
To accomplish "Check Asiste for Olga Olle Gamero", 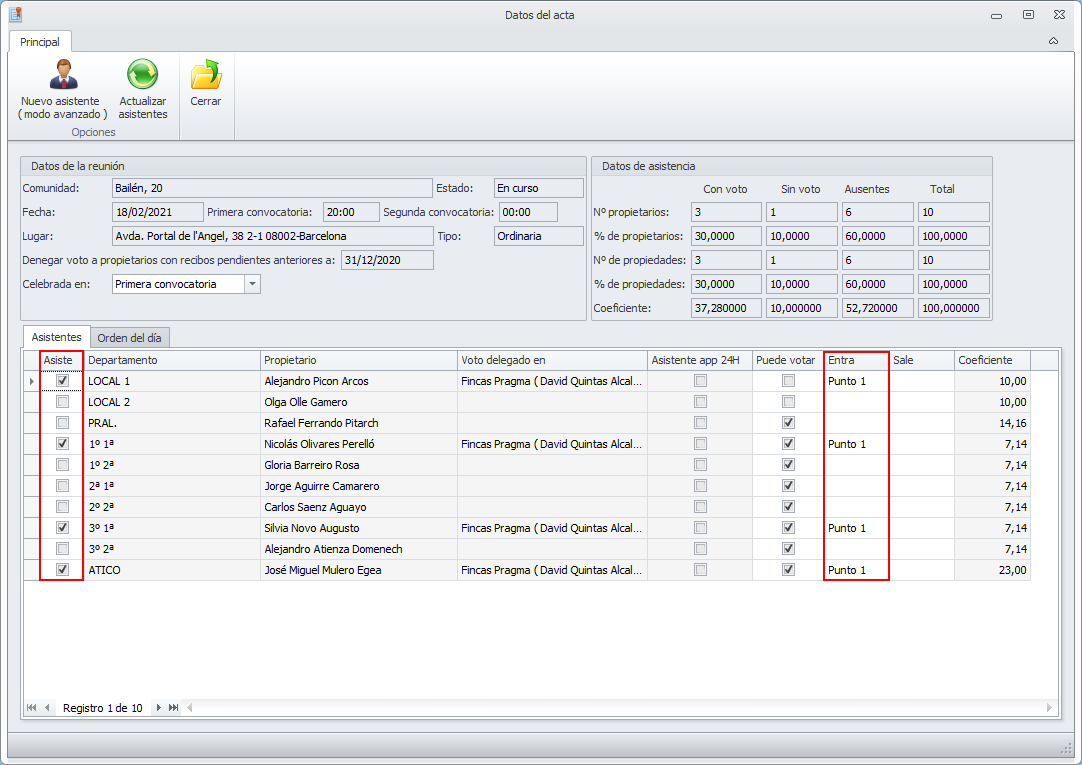I will pos(63,402).
